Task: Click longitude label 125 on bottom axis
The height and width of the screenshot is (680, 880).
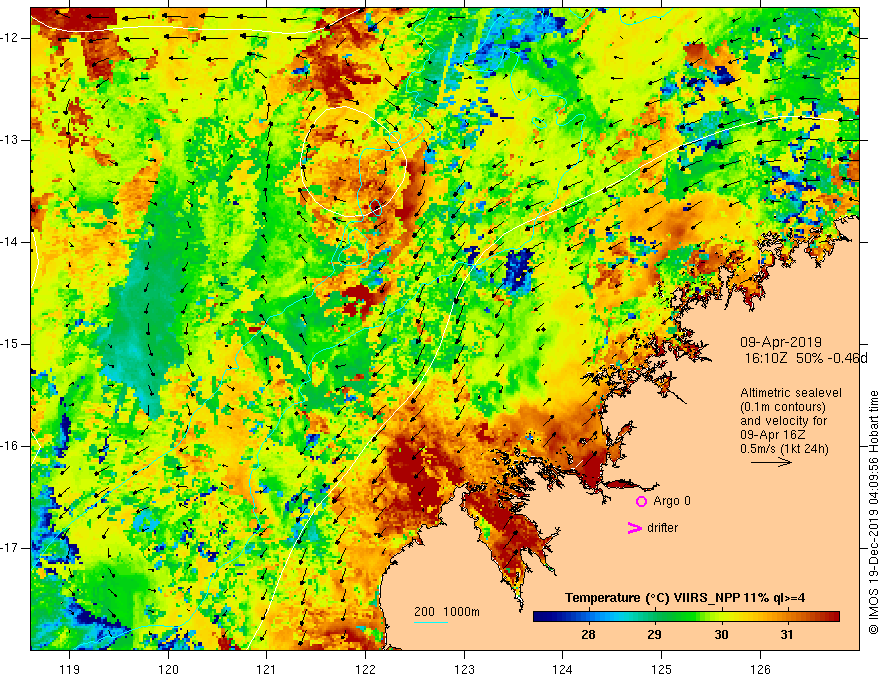Action: [x=662, y=669]
